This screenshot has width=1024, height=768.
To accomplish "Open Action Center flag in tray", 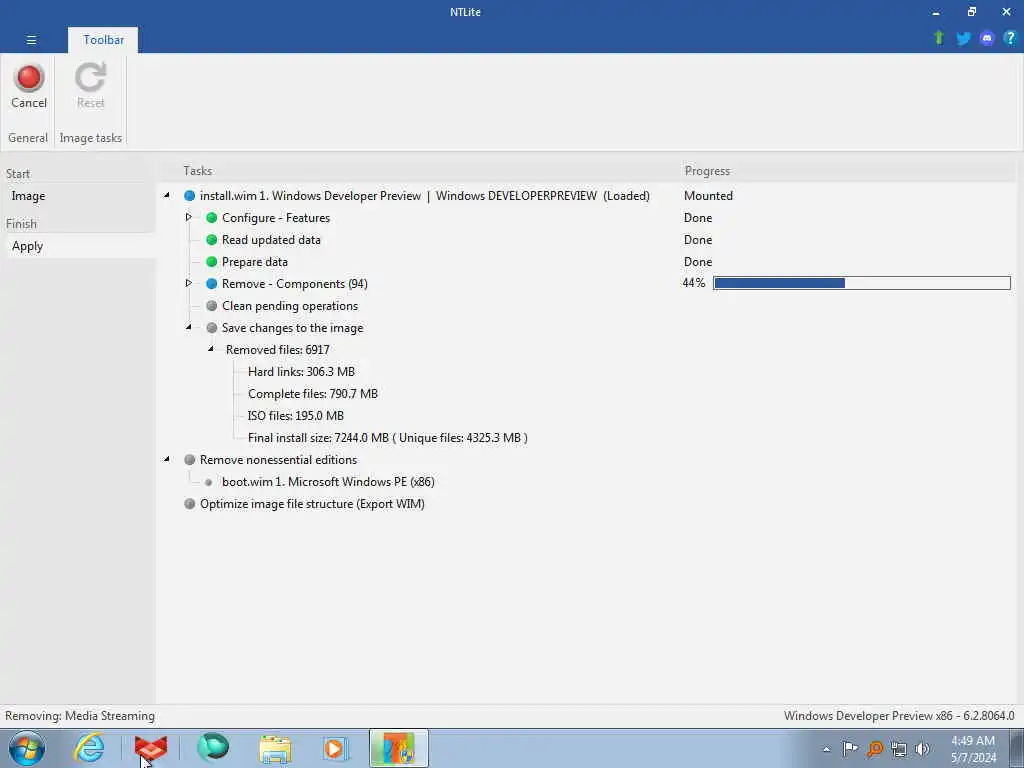I will [x=850, y=749].
